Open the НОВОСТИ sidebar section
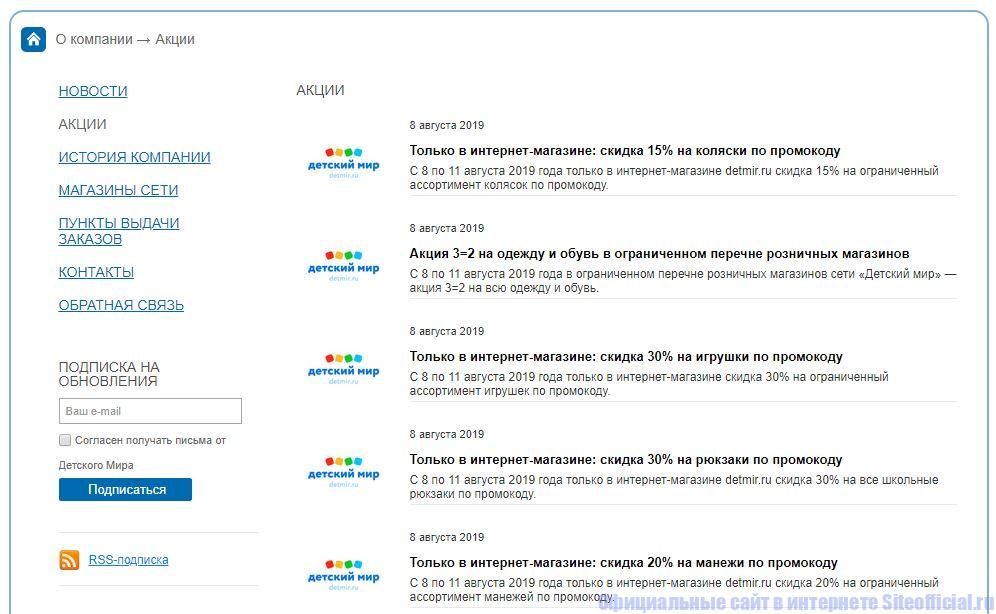This screenshot has width=996, height=614. (x=93, y=91)
